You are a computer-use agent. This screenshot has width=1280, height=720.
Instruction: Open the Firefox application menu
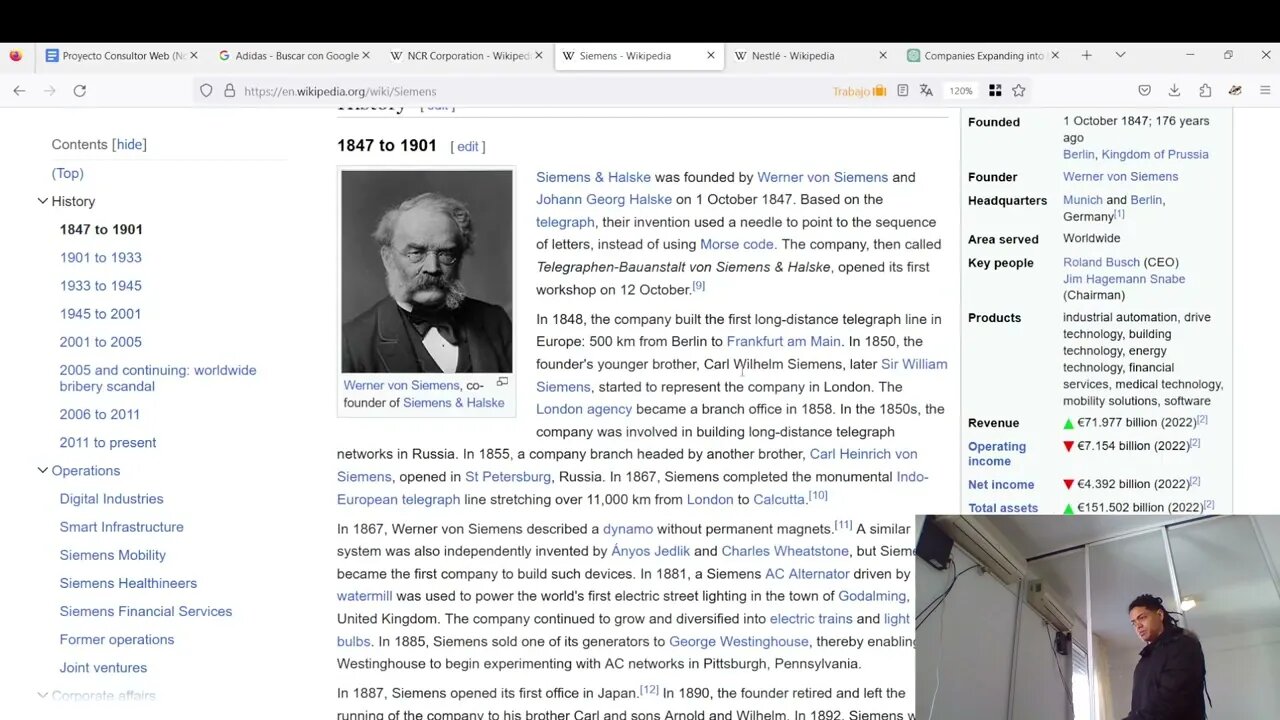pos(1265,90)
